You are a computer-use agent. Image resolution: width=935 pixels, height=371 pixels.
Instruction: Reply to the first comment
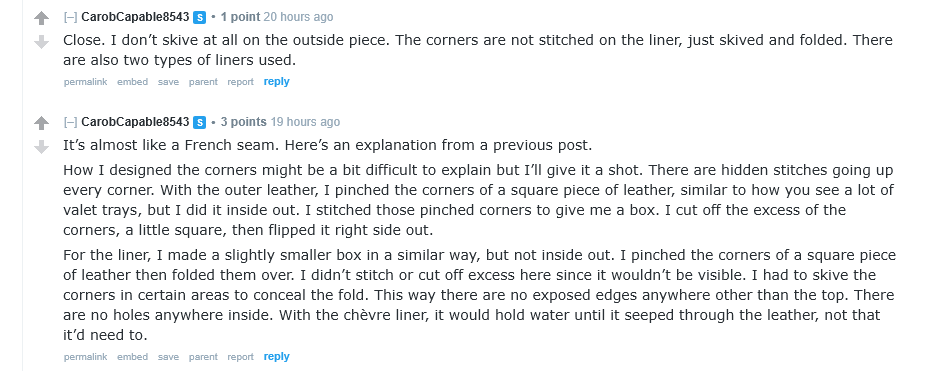pyautogui.click(x=277, y=82)
